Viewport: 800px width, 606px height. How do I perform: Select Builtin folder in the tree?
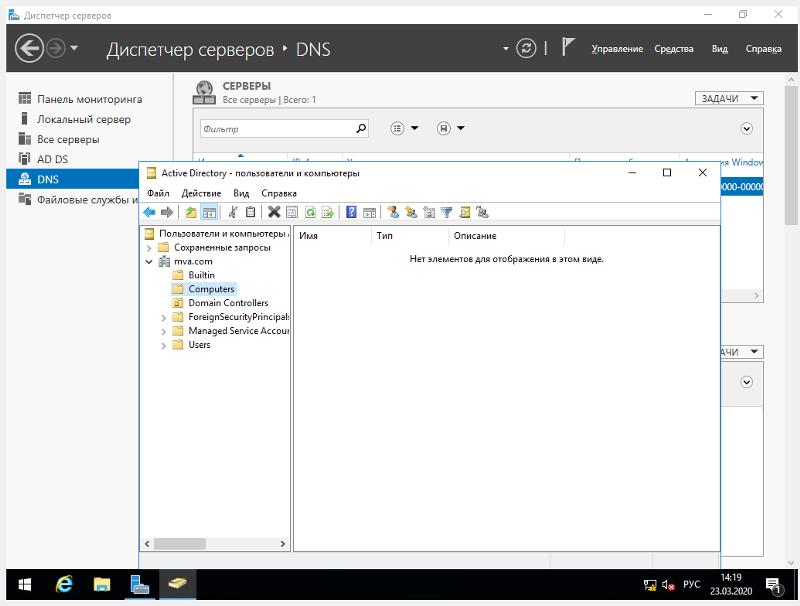(201, 275)
